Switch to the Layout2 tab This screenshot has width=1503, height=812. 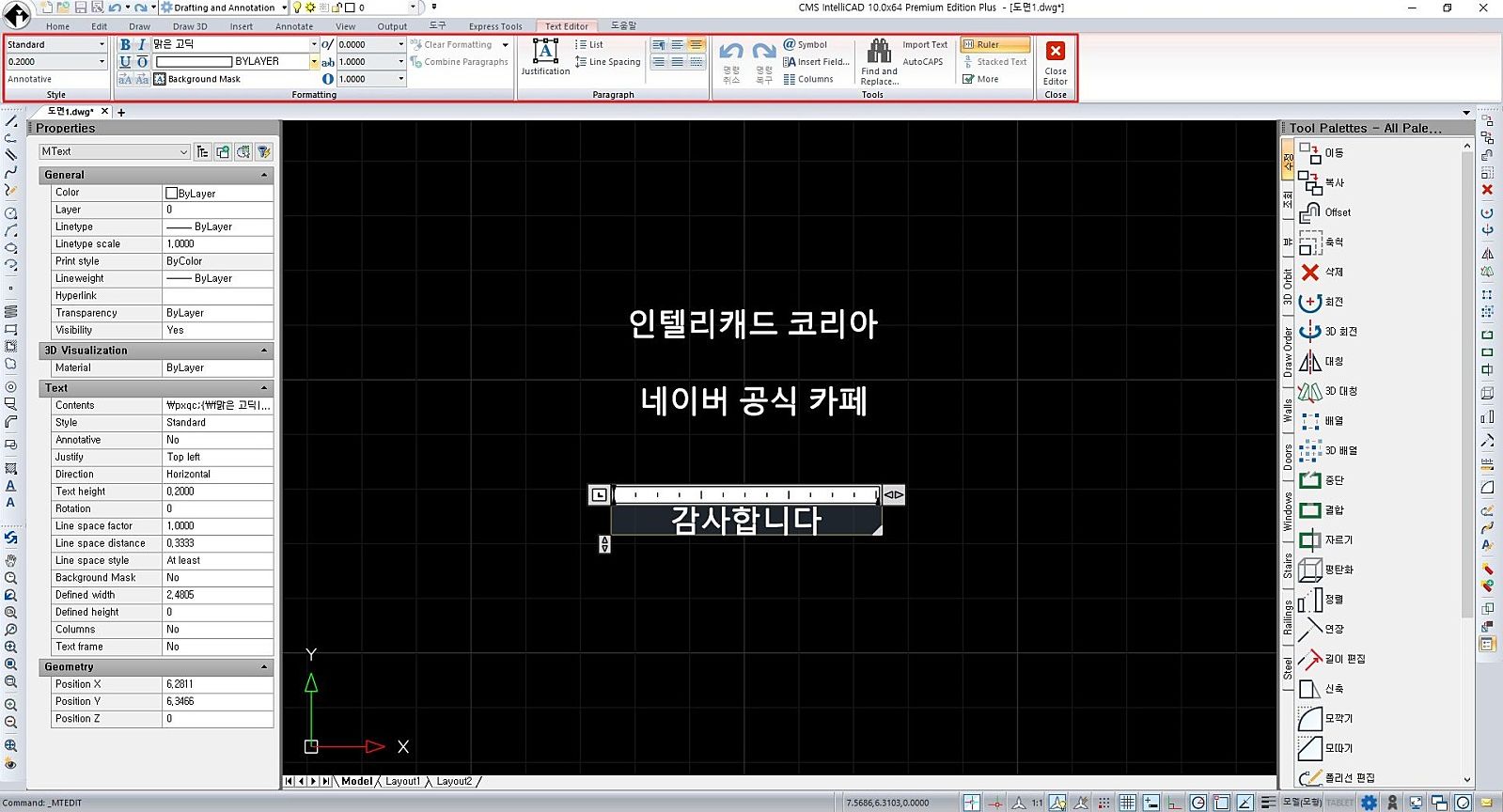click(x=454, y=781)
